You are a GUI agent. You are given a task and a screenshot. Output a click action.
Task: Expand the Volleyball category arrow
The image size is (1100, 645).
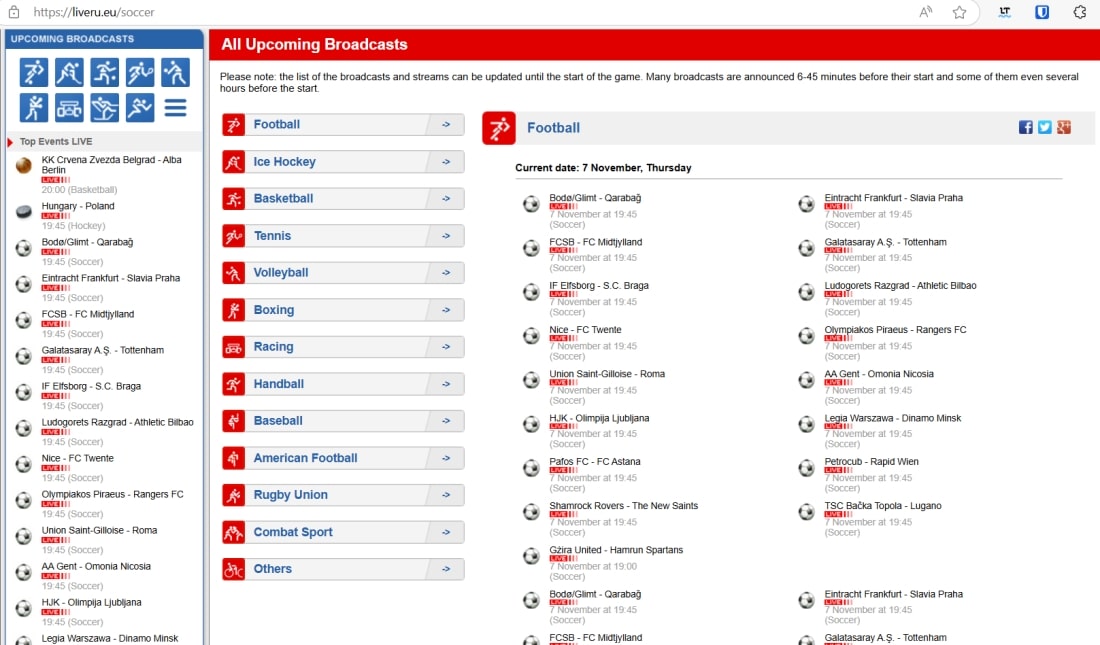click(x=446, y=273)
